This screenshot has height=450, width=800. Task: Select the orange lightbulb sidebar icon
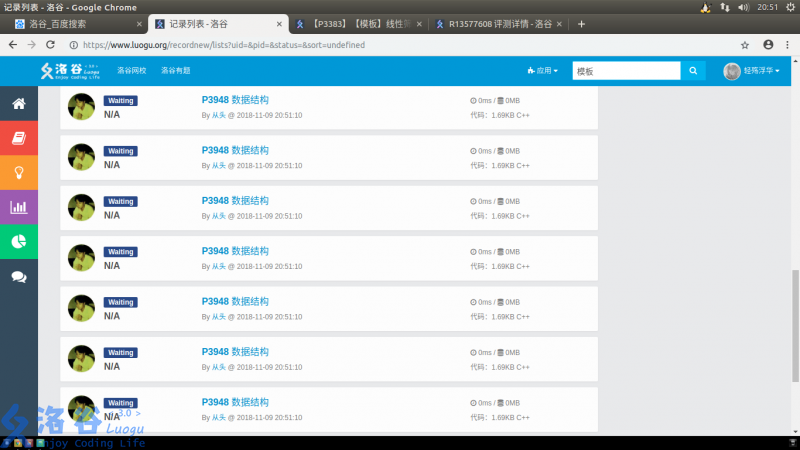tap(18, 172)
